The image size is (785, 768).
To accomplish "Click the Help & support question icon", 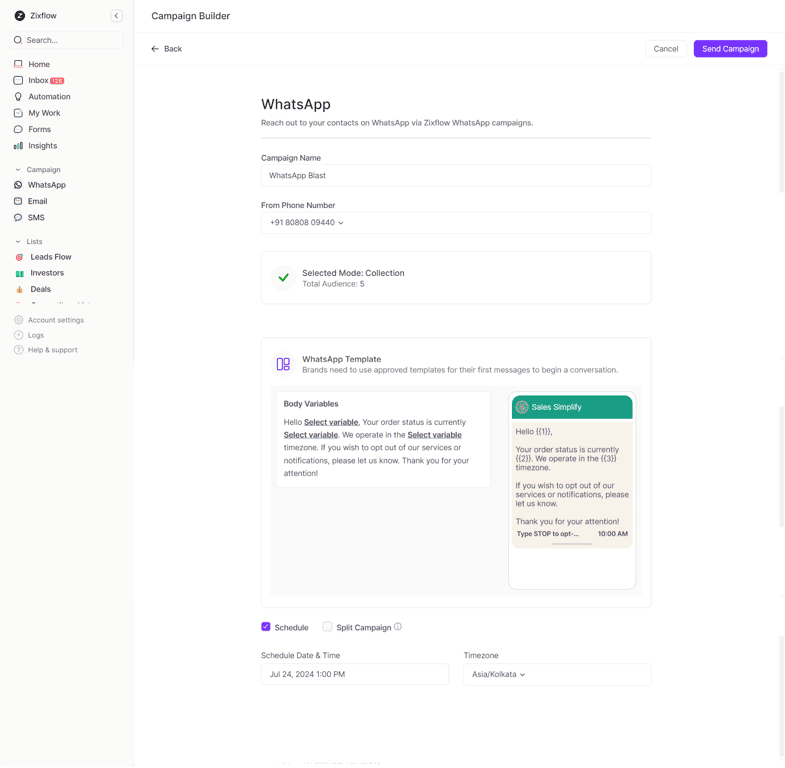I will coord(19,350).
